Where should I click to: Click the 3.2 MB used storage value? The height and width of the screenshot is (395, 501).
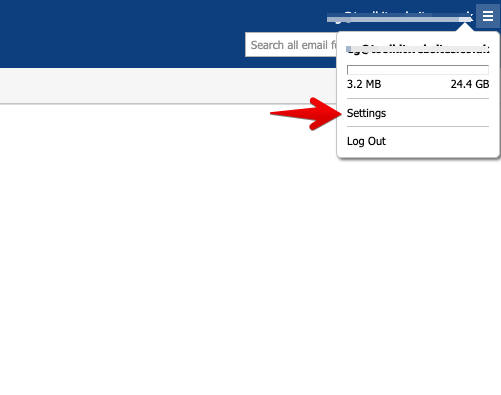pos(364,84)
